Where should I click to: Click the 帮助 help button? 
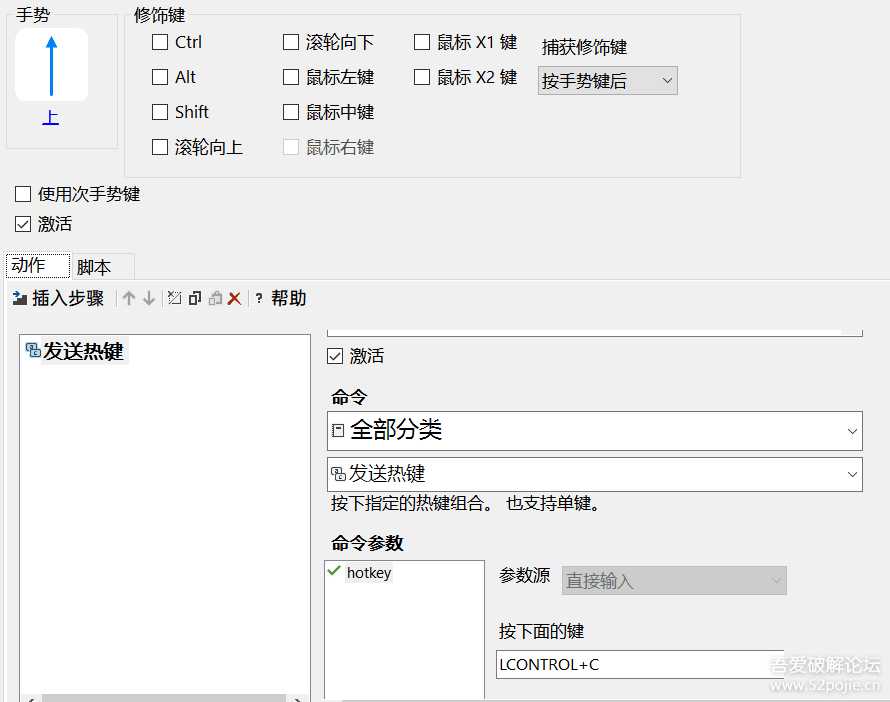tap(288, 298)
